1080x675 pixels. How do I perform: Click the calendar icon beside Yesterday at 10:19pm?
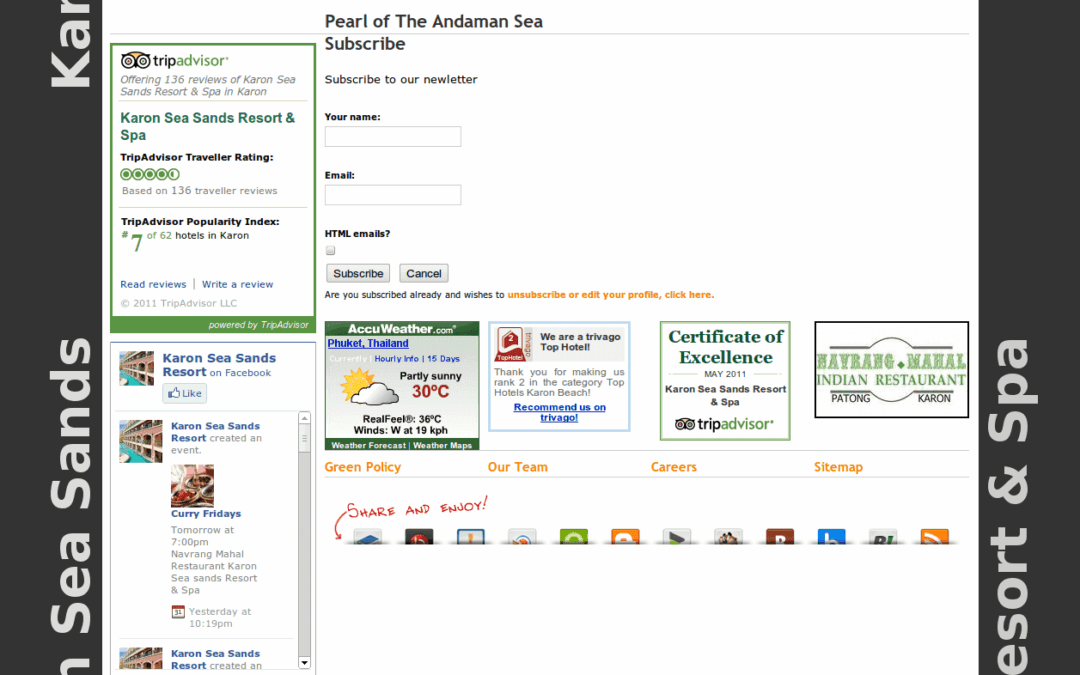point(178,612)
